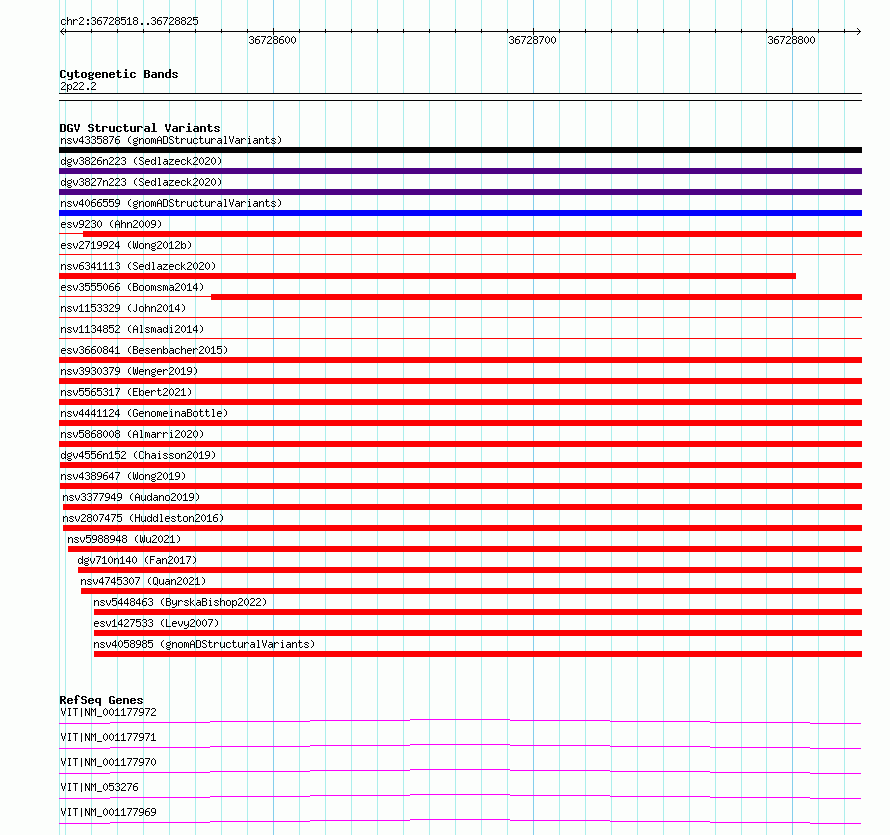Image resolution: width=890 pixels, height=835 pixels.
Task: Click the black bar of nsv4335876
Action: coord(460,150)
